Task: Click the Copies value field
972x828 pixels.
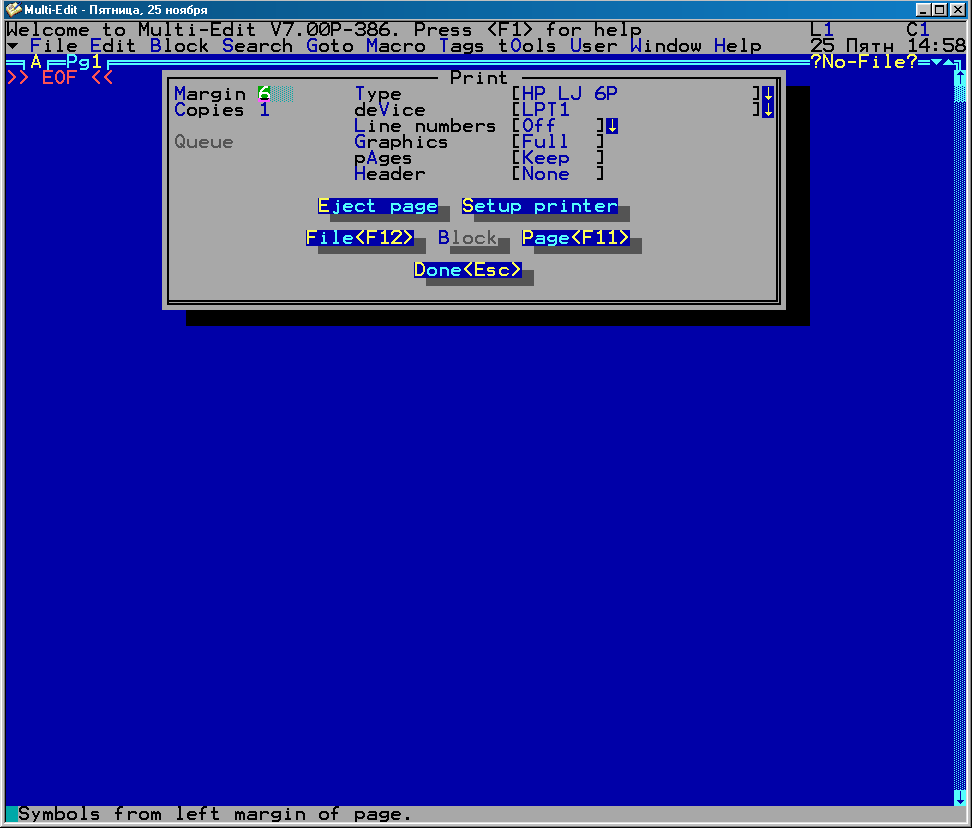Action: tap(265, 110)
